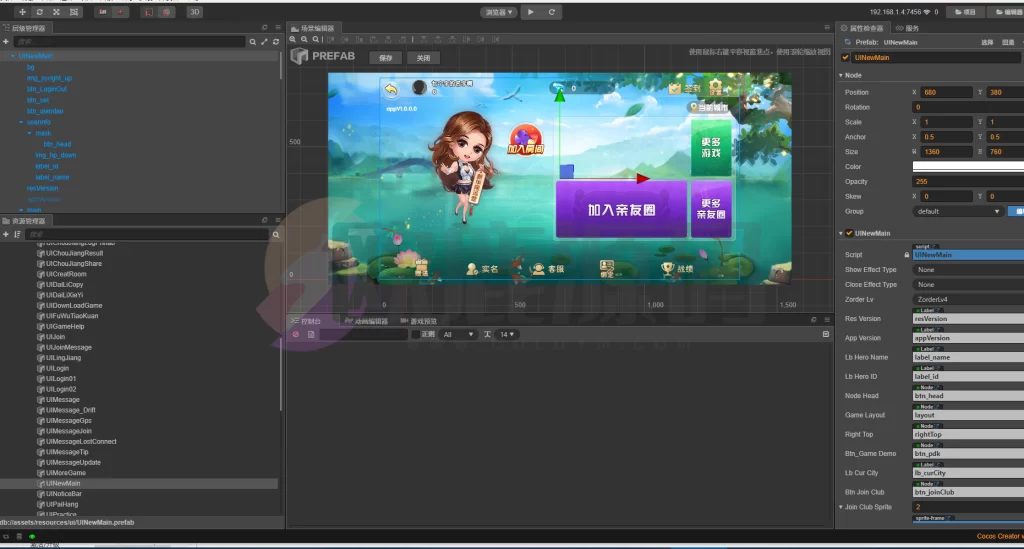Enable the regex checkbox in console
The width and height of the screenshot is (1024, 549).
416,334
